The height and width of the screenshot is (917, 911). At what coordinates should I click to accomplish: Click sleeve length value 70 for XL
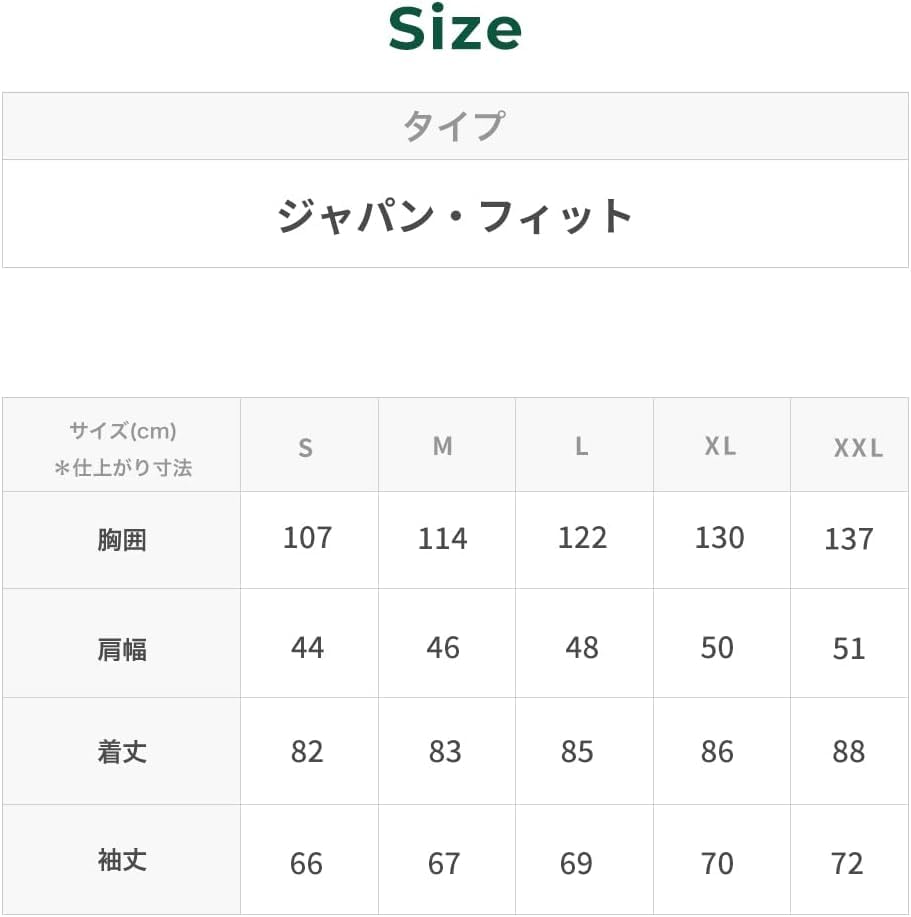[x=717, y=863]
